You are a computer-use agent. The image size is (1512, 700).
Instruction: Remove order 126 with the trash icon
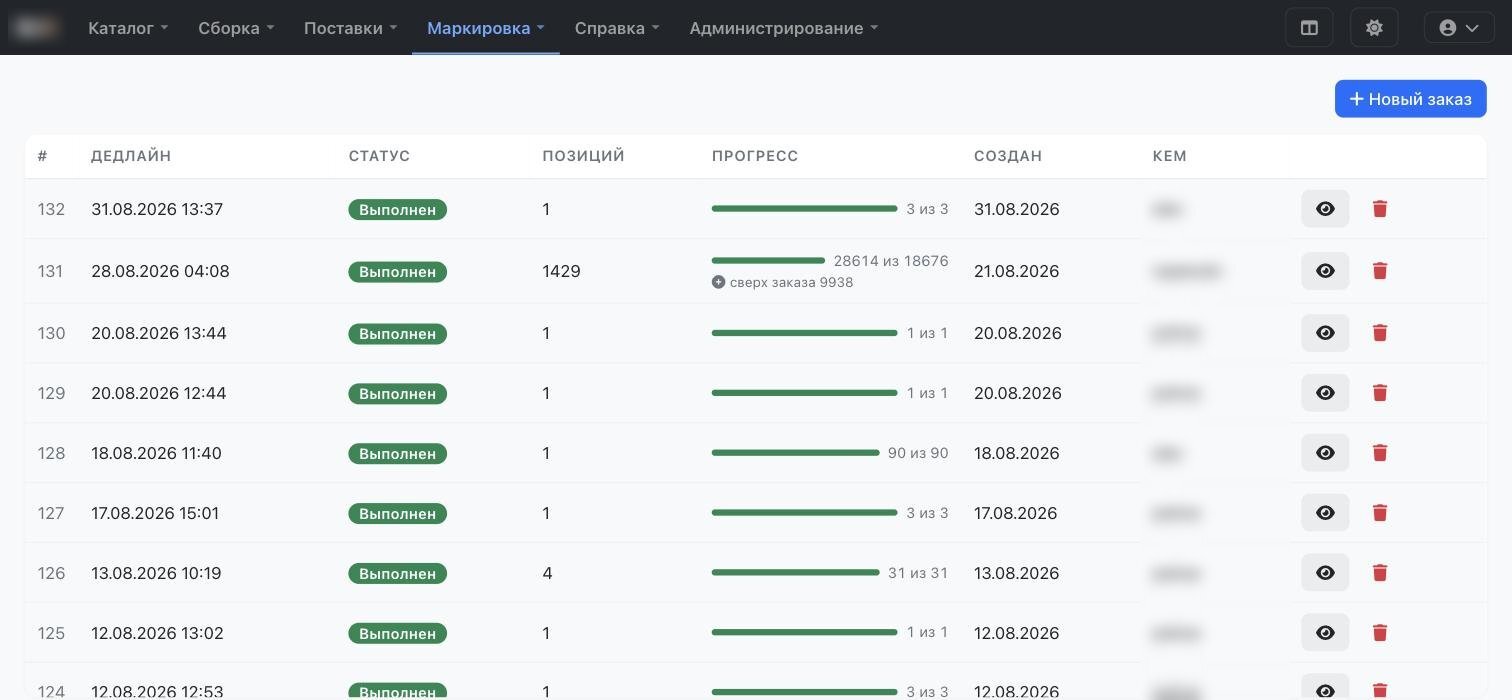[1380, 573]
